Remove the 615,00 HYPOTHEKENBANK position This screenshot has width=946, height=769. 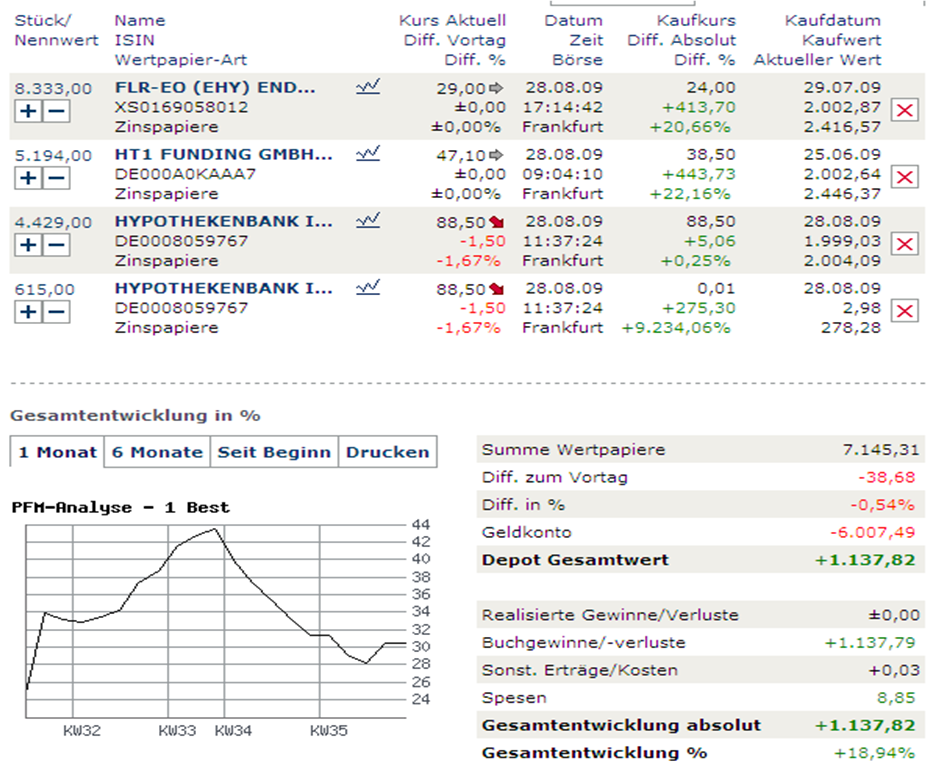(904, 311)
